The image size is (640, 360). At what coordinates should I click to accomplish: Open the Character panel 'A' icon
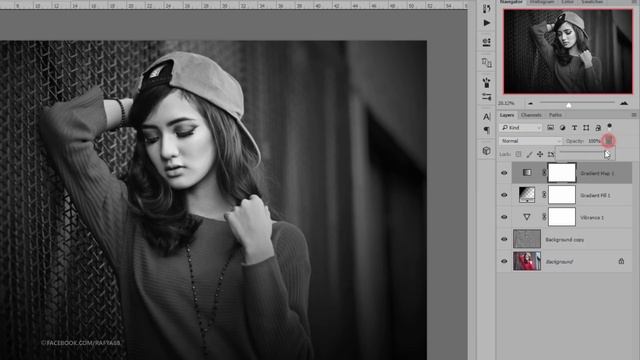(487, 117)
